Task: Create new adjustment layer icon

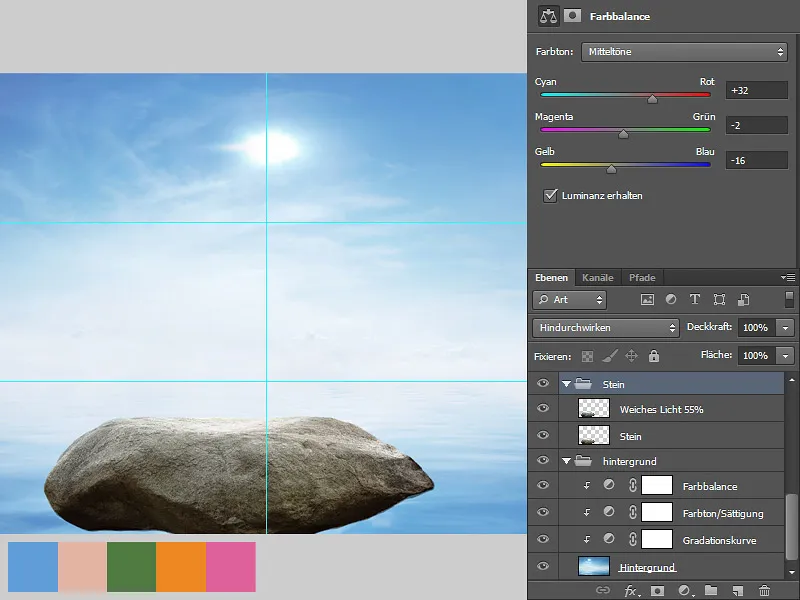Action: 685,591
